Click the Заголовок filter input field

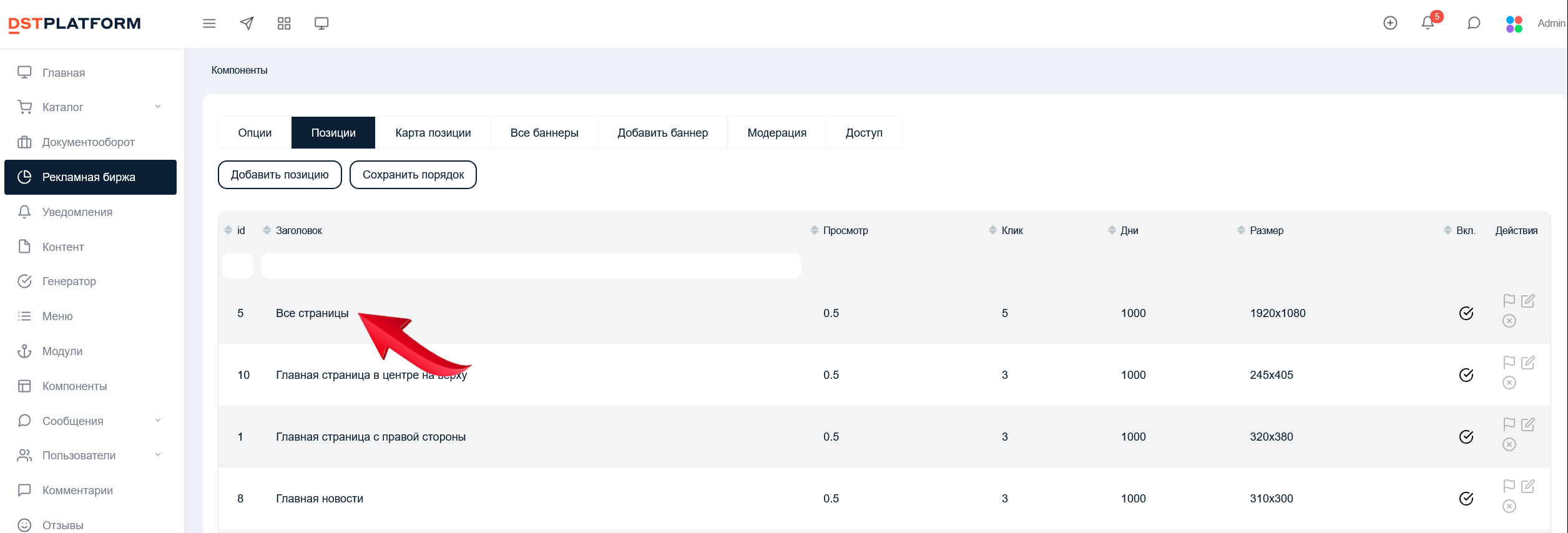[531, 266]
